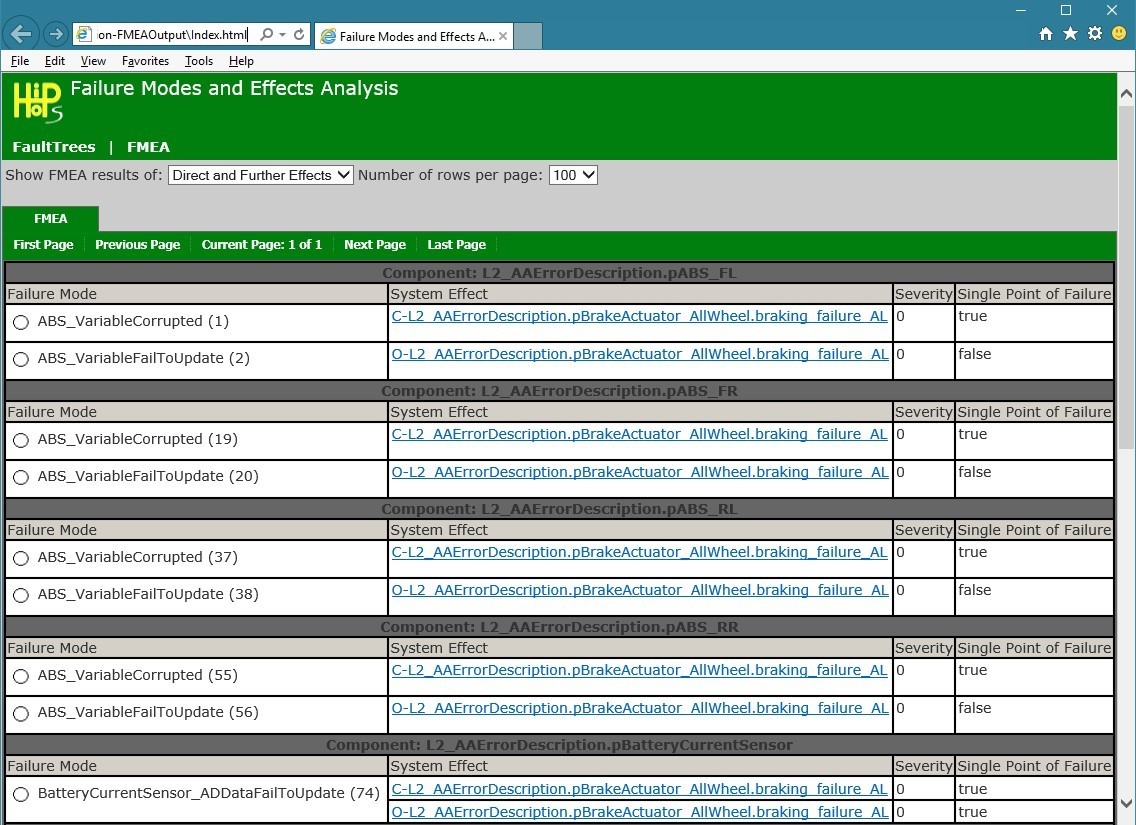The image size is (1136, 825).
Task: Click the address bar URL field
Action: [x=172, y=35]
